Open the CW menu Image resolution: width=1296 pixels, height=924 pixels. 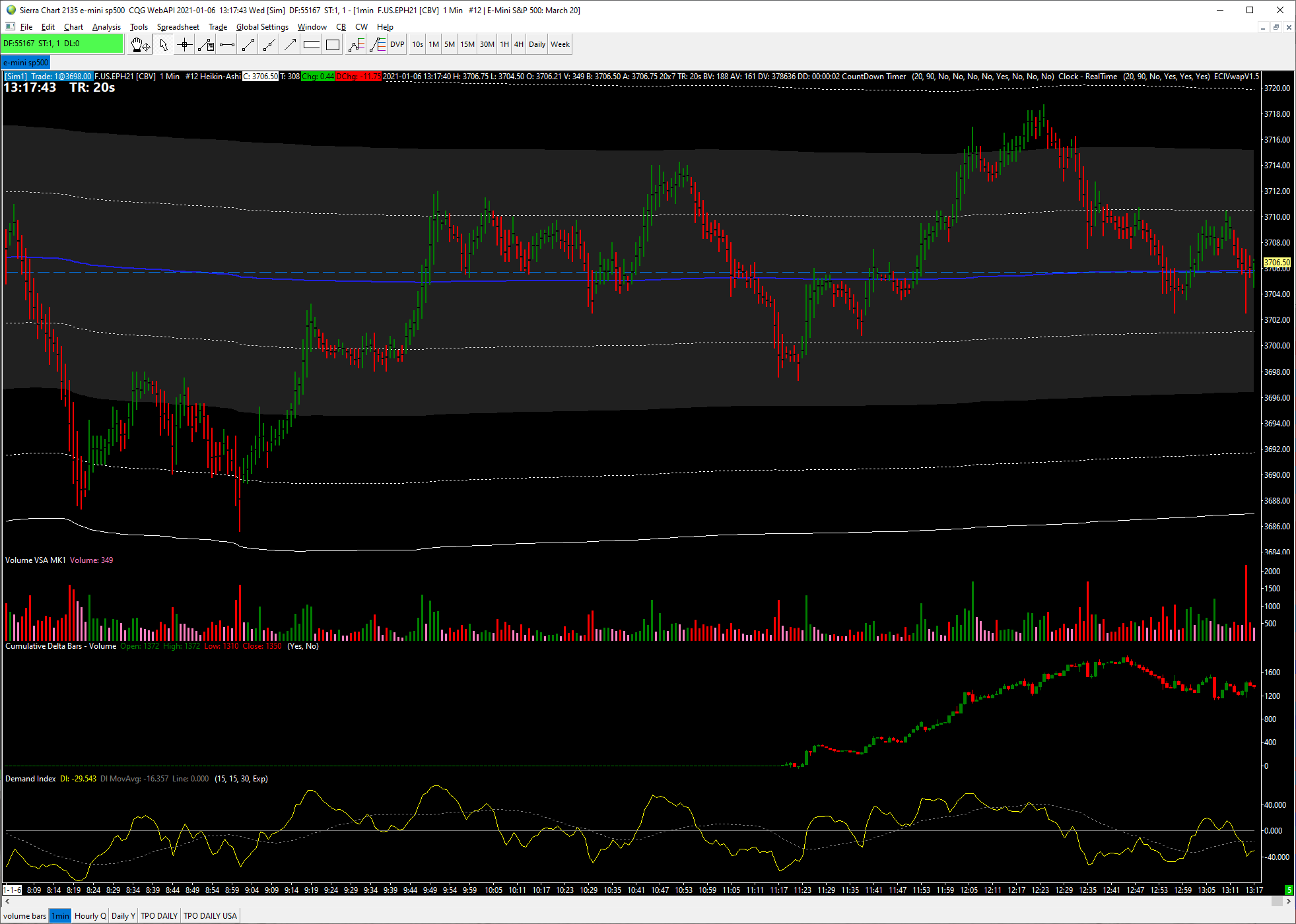[361, 27]
